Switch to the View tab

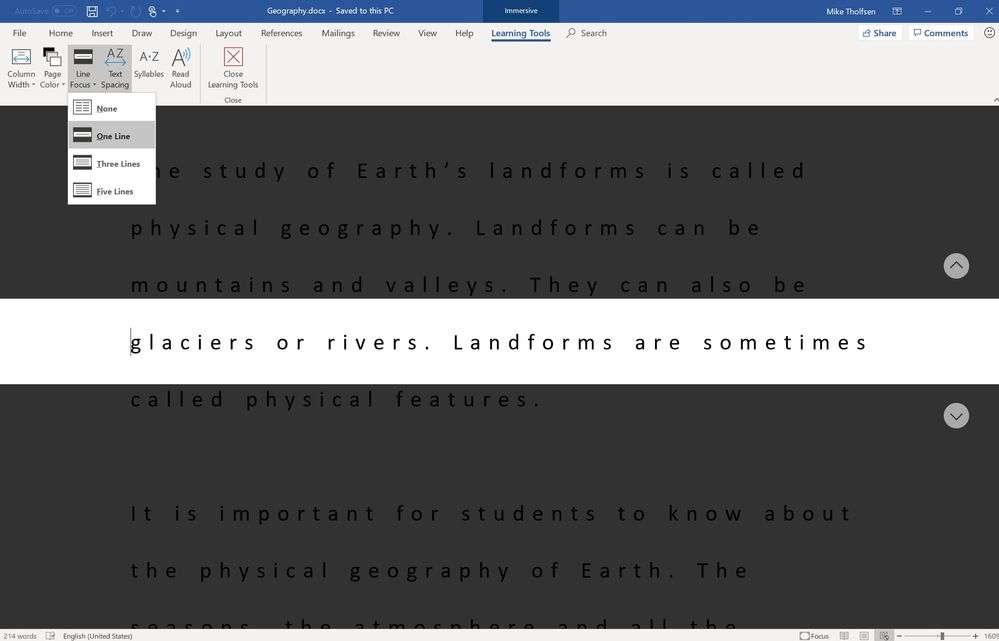(x=428, y=33)
